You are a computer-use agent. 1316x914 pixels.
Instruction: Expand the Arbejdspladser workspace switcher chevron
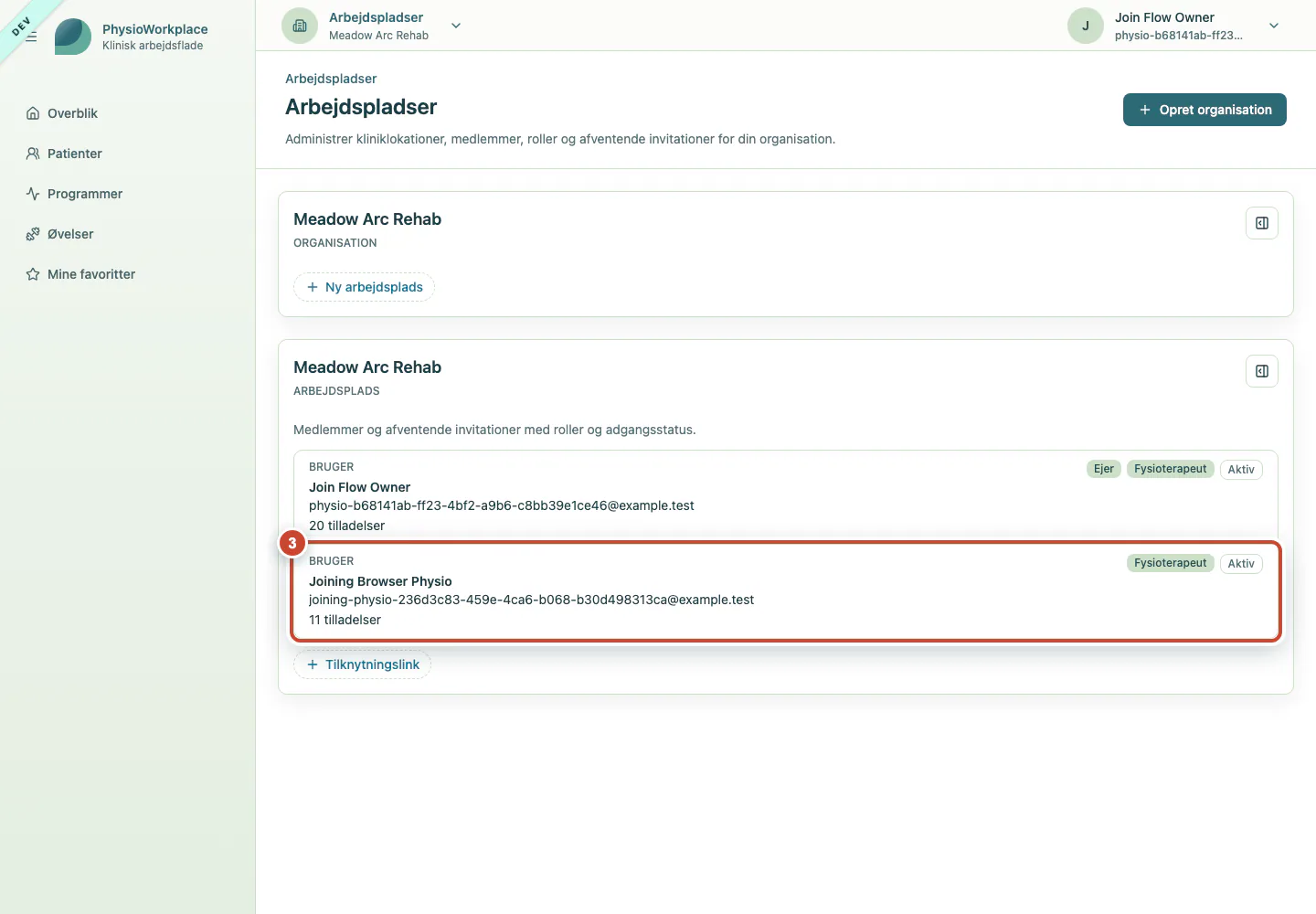(x=456, y=26)
